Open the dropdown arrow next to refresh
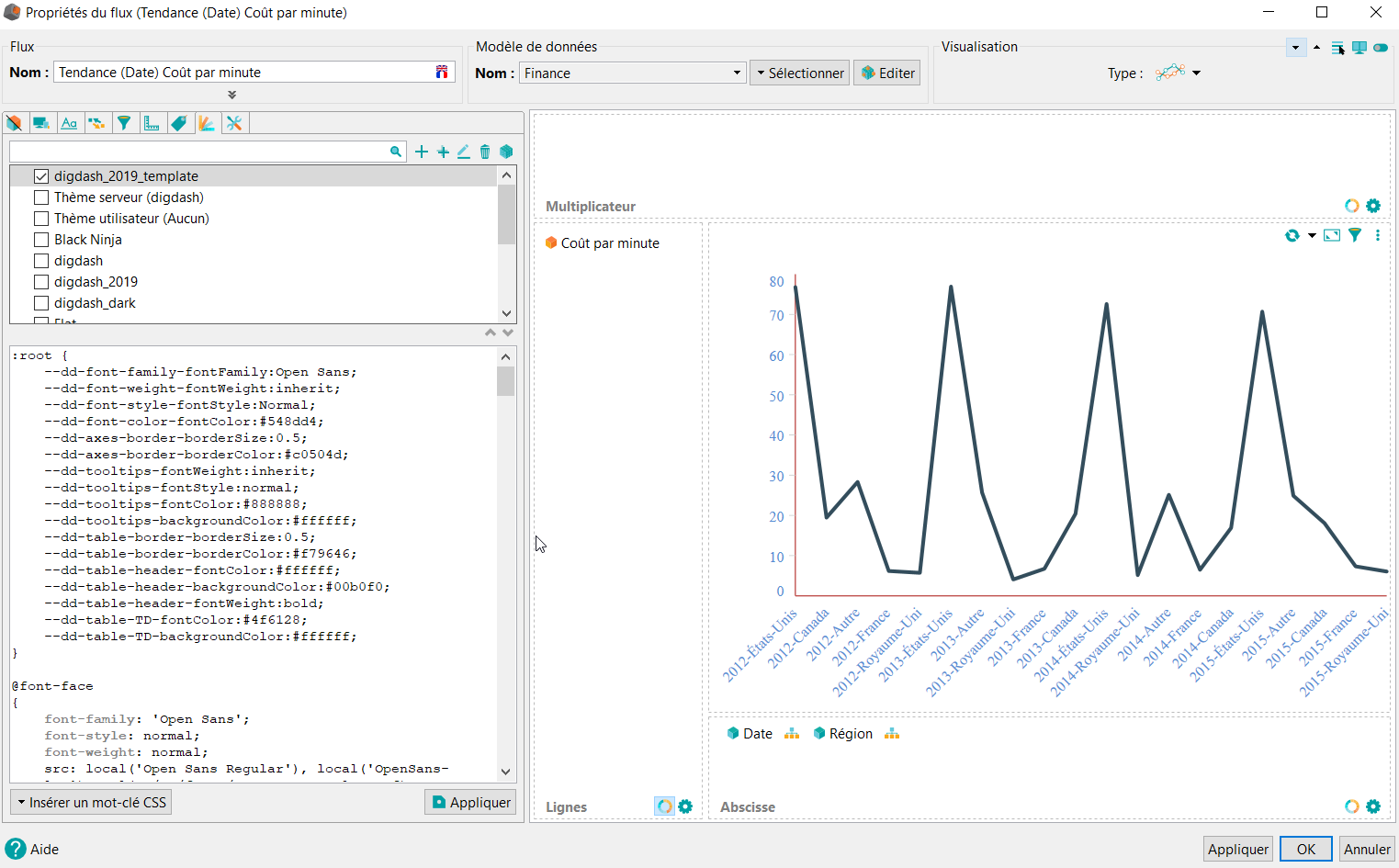 point(1312,236)
